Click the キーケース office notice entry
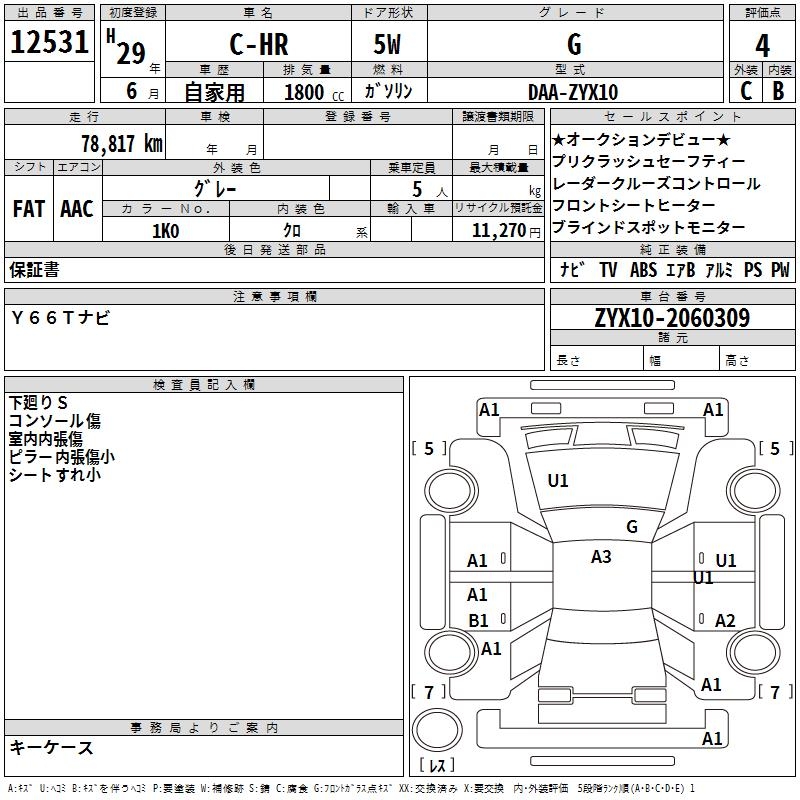 (52, 747)
